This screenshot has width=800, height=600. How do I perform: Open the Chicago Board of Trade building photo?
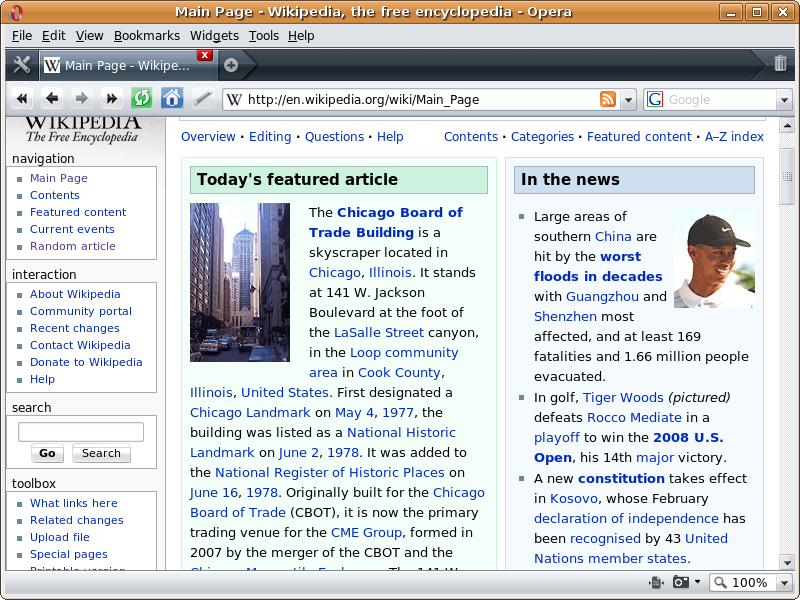pyautogui.click(x=240, y=282)
